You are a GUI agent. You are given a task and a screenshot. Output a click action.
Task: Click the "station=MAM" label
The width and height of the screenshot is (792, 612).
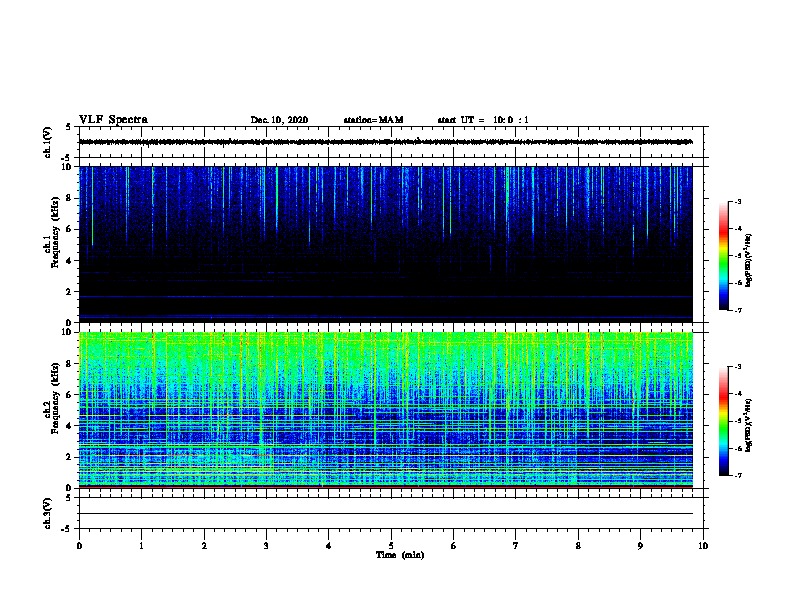point(373,120)
